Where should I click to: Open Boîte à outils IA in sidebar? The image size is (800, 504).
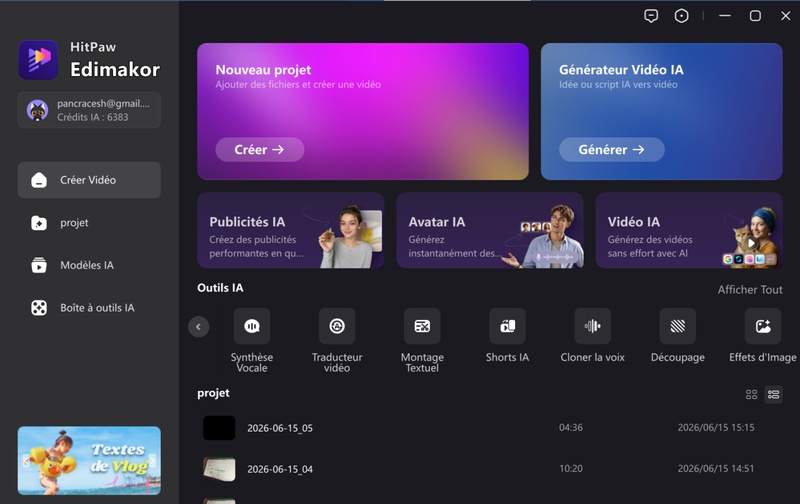[89, 308]
